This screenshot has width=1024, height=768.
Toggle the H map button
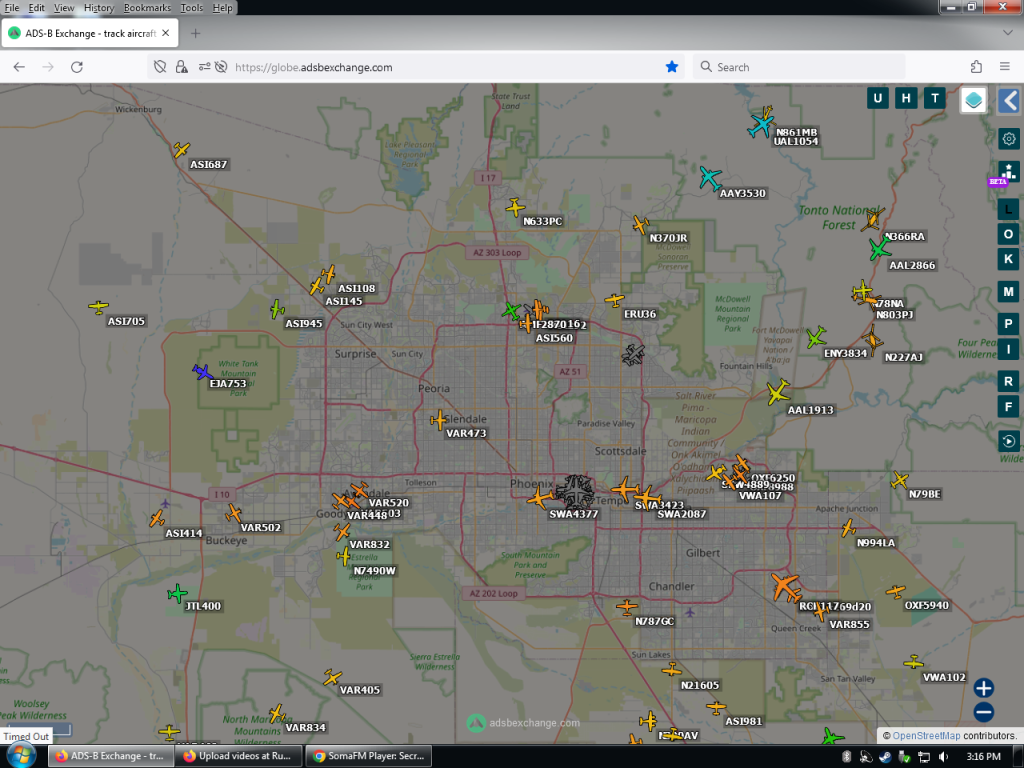[906, 99]
